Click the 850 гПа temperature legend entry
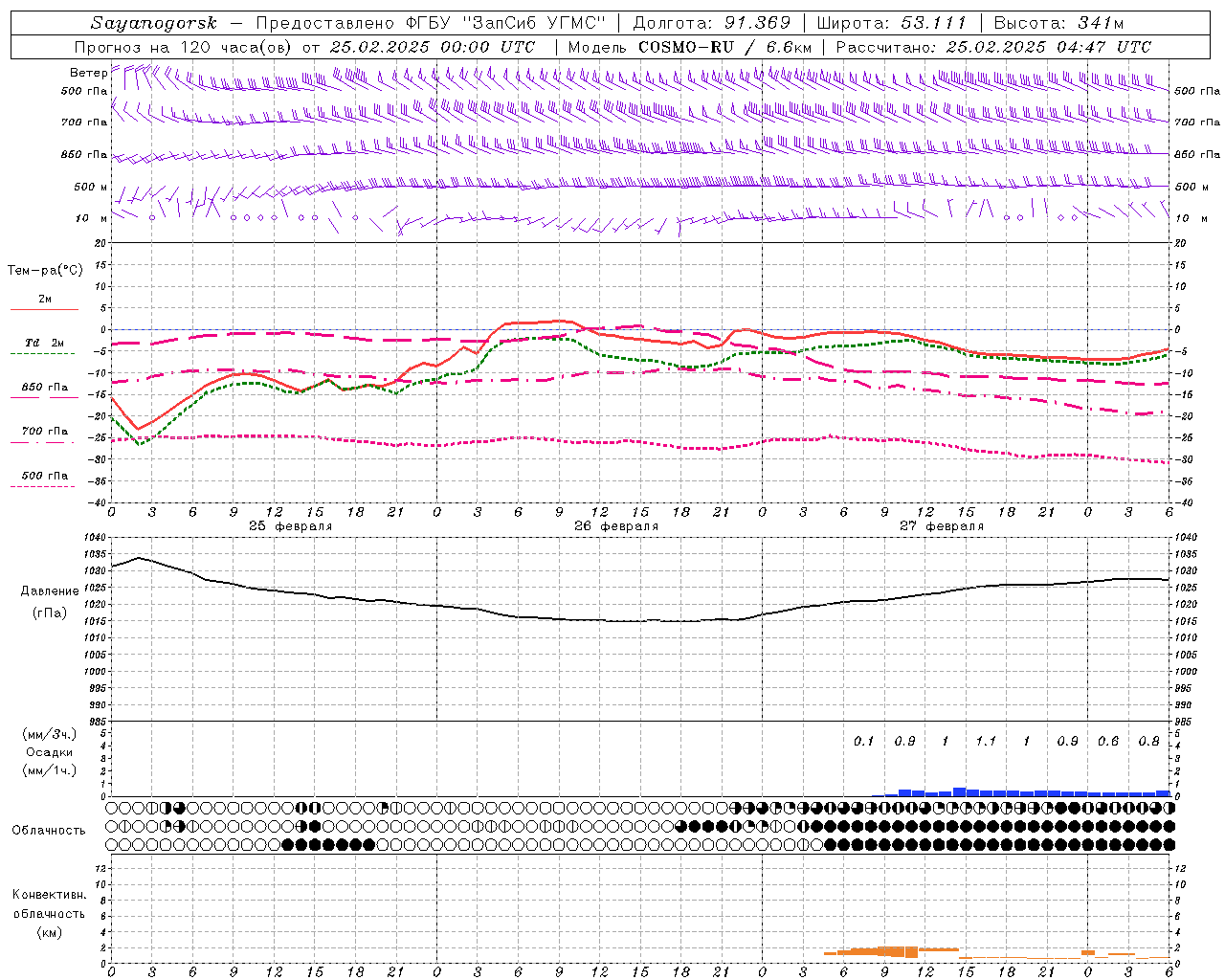Image resolution: width=1225 pixels, height=980 pixels. pos(44,388)
